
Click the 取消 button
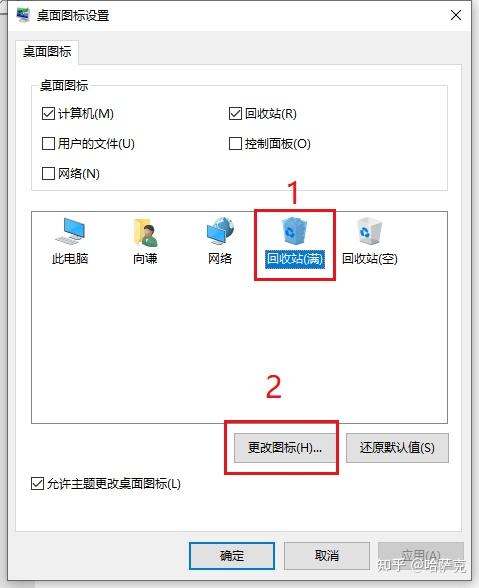[327, 556]
